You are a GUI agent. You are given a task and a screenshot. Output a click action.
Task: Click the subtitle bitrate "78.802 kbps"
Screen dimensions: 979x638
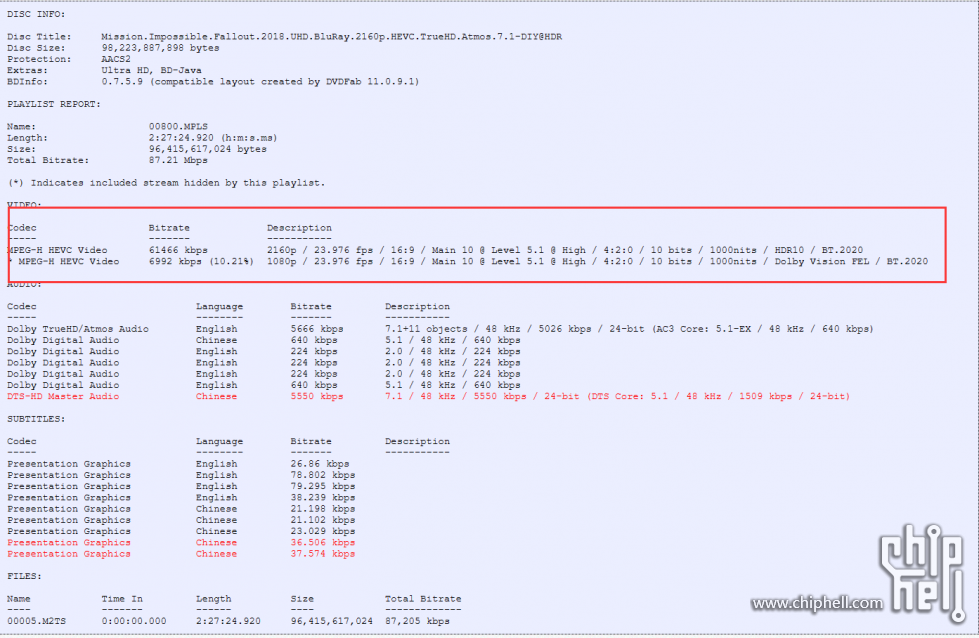[x=323, y=475]
